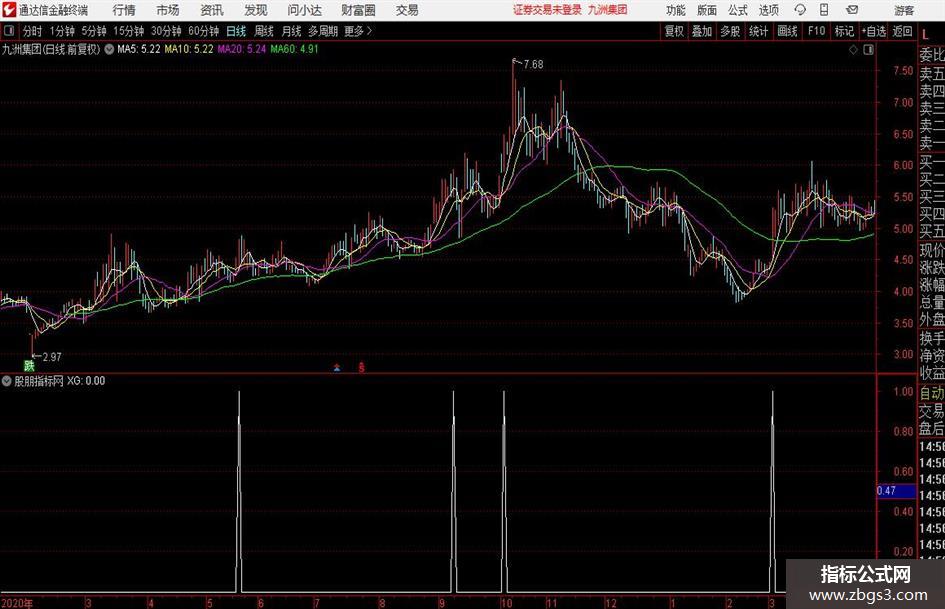Click the 0.47 axis value marker

(x=896, y=491)
